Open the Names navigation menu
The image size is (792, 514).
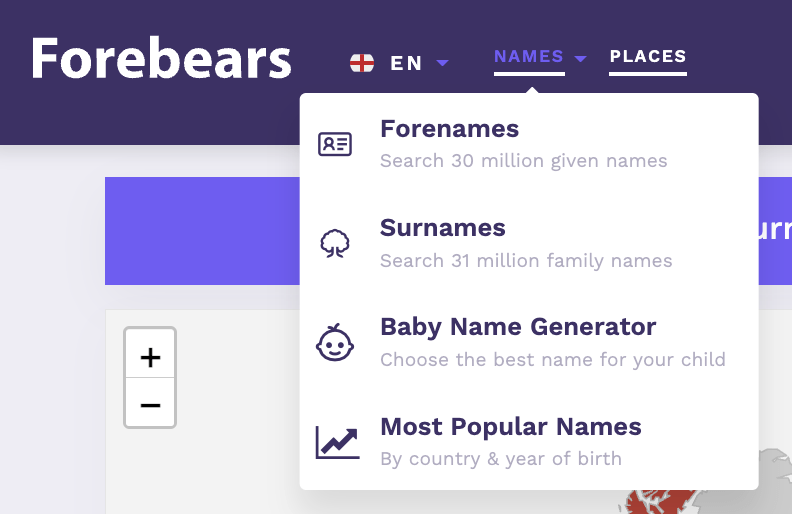pyautogui.click(x=528, y=57)
